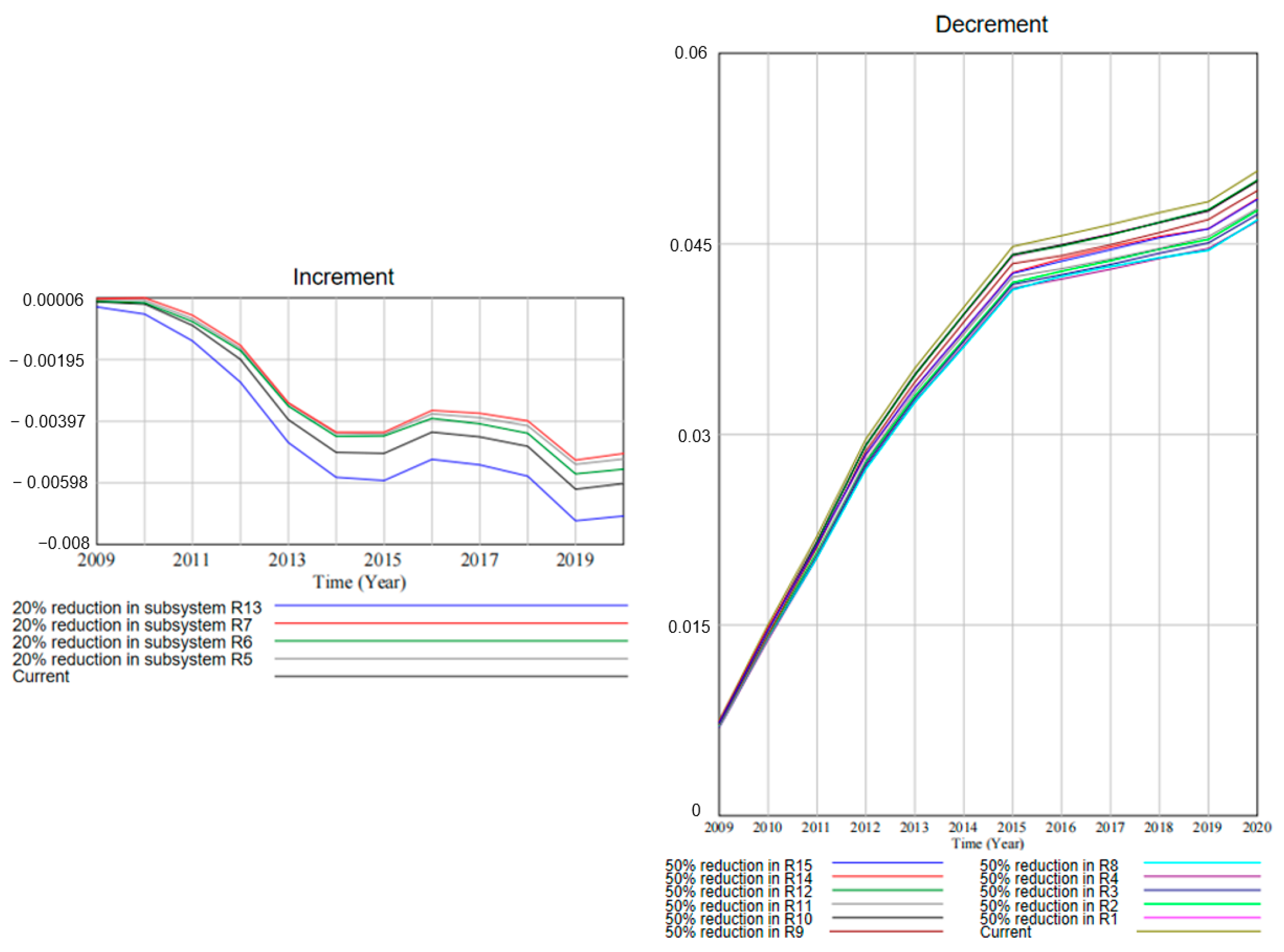Click the red R7 subsystem legend line
This screenshot has height=952, width=1284.
(x=451, y=624)
